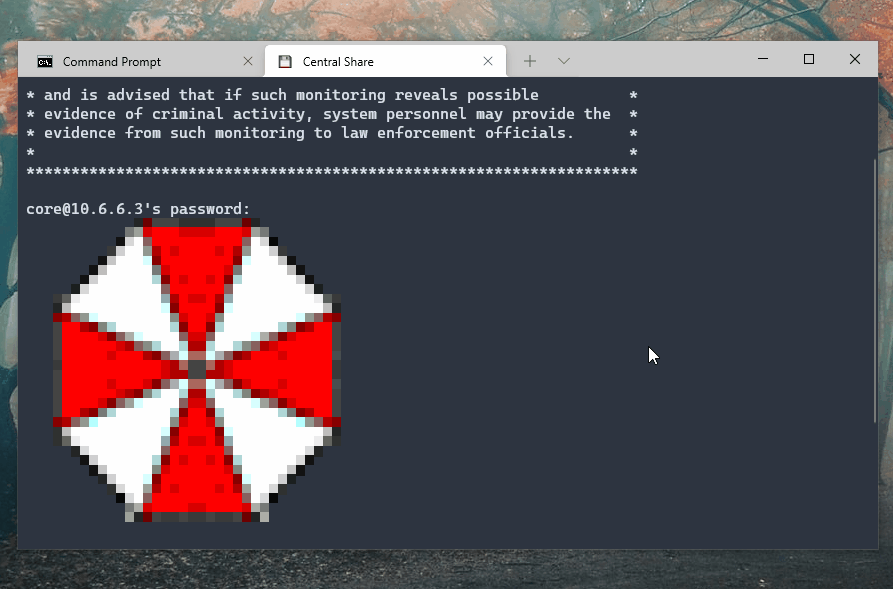The height and width of the screenshot is (589, 893).
Task: Click the line 'evidence of criminal activity'
Action: coord(331,114)
